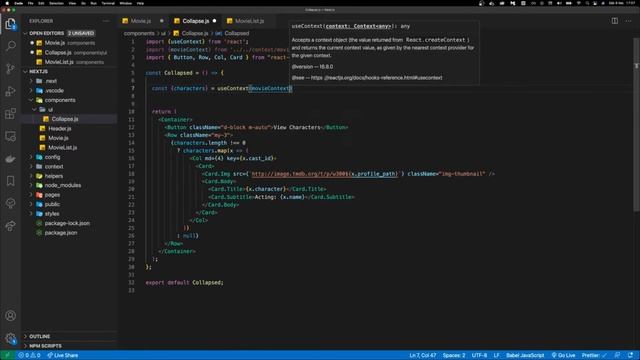Collapse the OPEN EDITORS section
This screenshot has height=360, width=640.
tap(47, 33)
